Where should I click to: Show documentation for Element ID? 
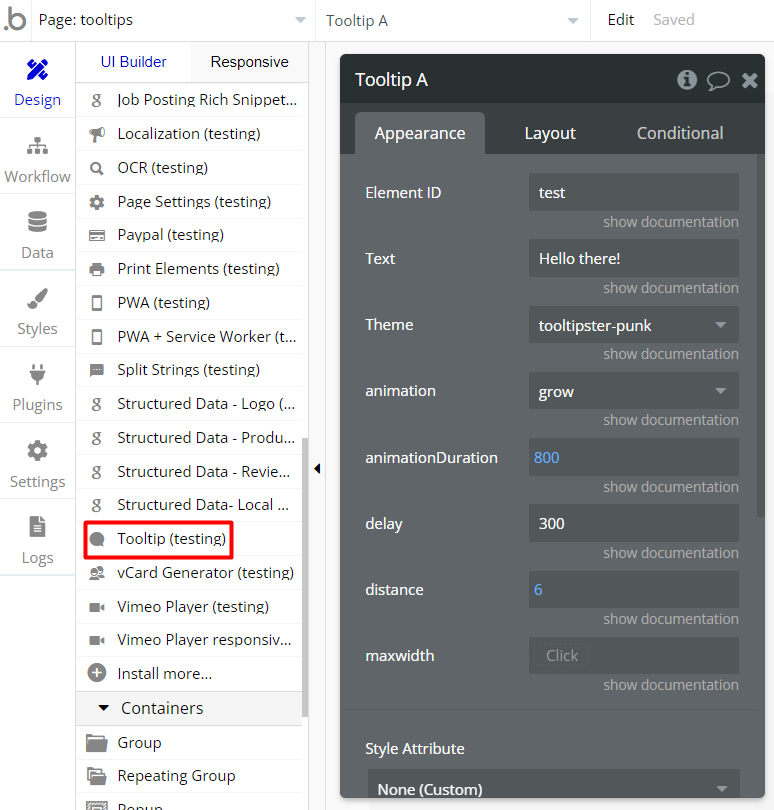[671, 222]
